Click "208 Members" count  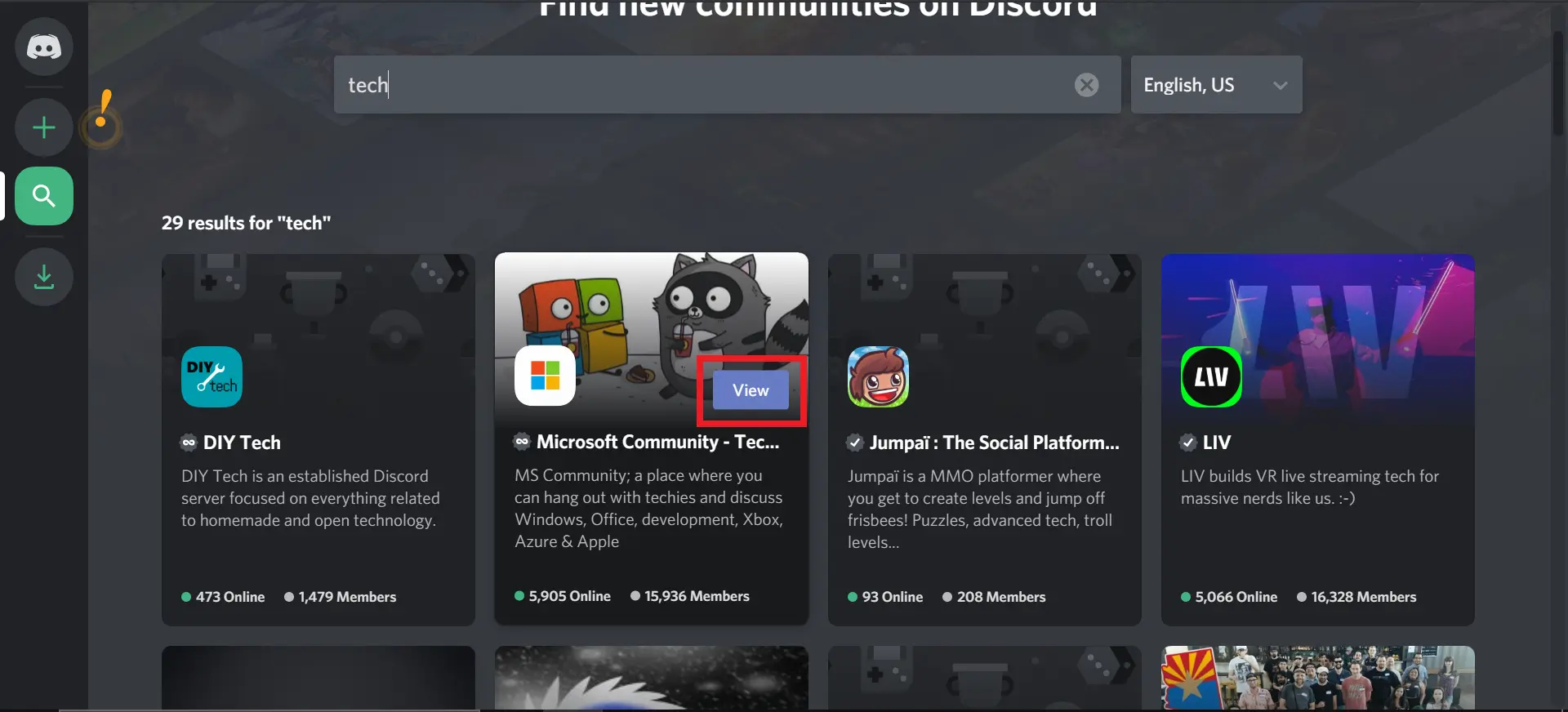tap(994, 597)
